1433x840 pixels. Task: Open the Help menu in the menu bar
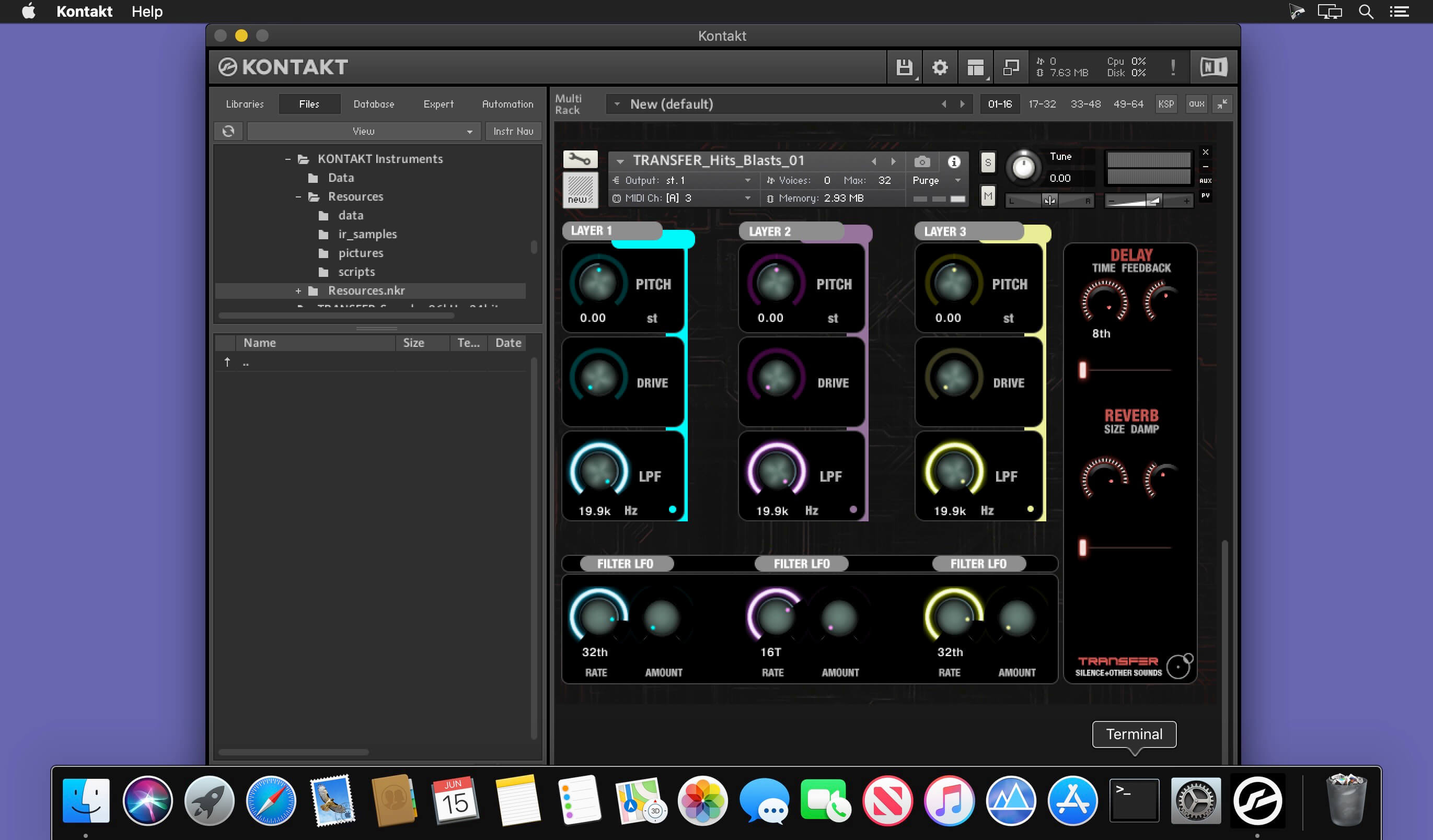[x=147, y=11]
